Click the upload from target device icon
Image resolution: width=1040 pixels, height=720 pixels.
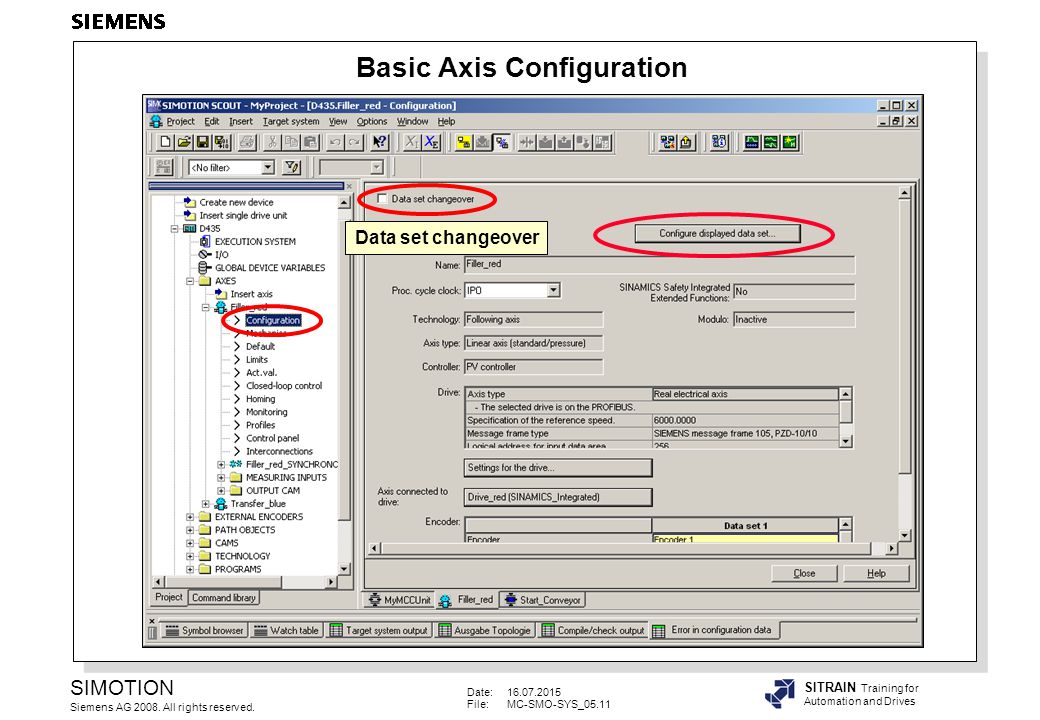pos(565,143)
